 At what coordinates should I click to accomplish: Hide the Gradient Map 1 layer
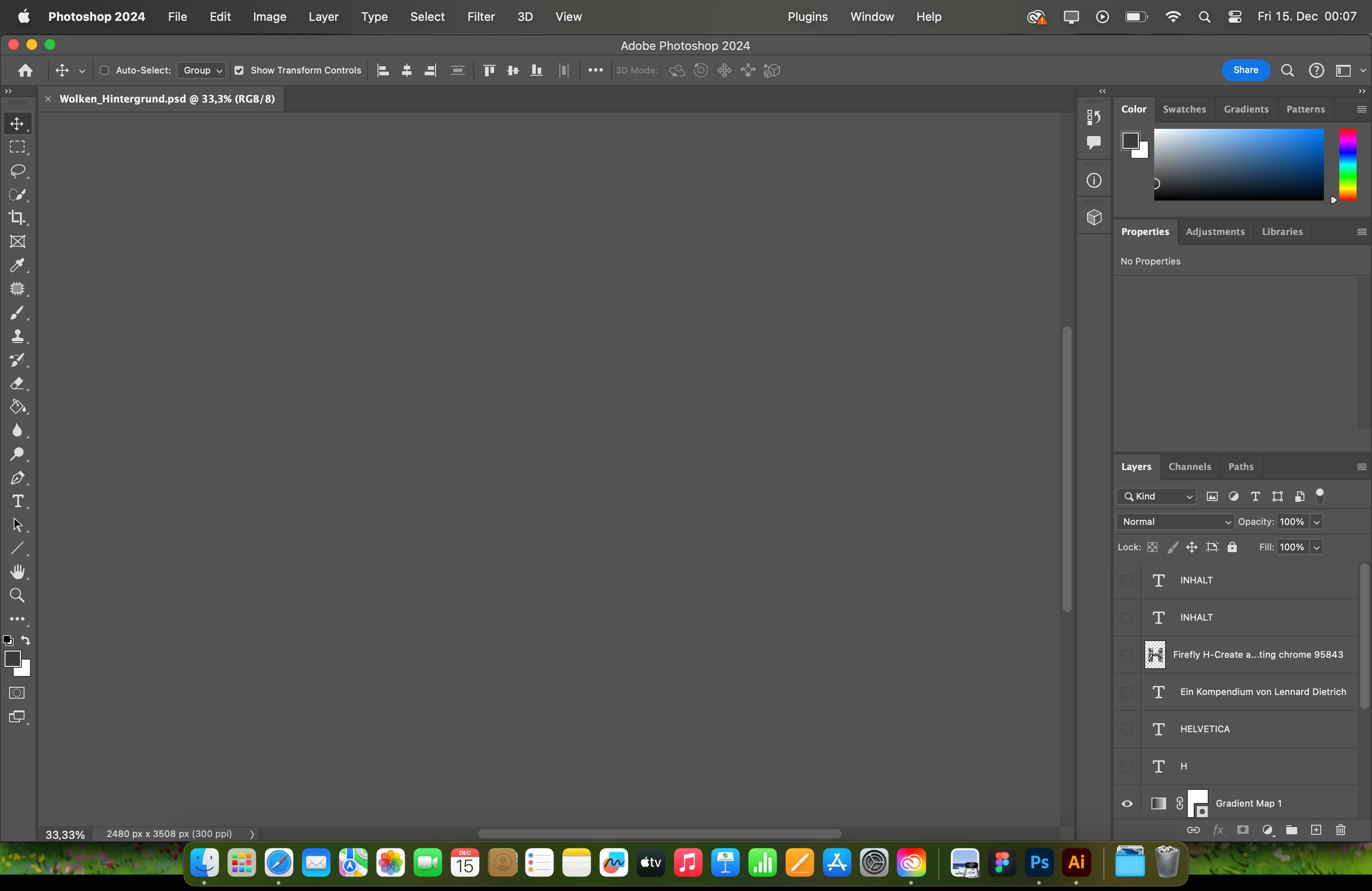(1127, 803)
